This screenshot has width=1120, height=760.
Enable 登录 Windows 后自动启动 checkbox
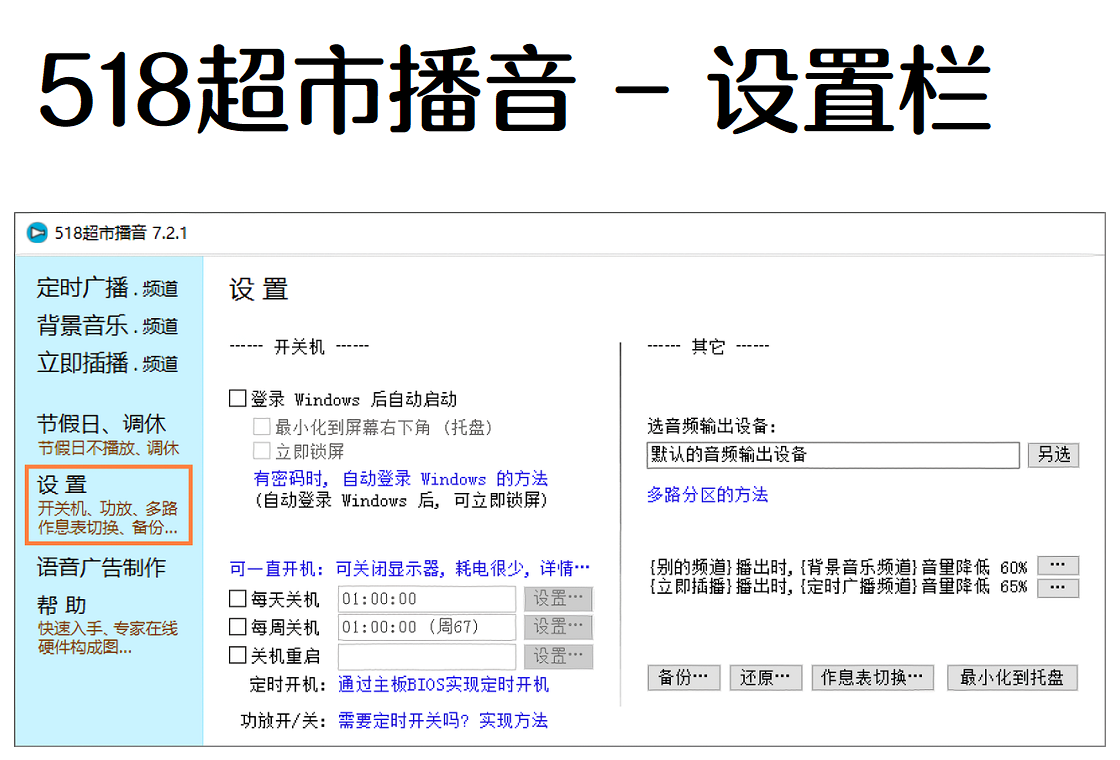238,399
